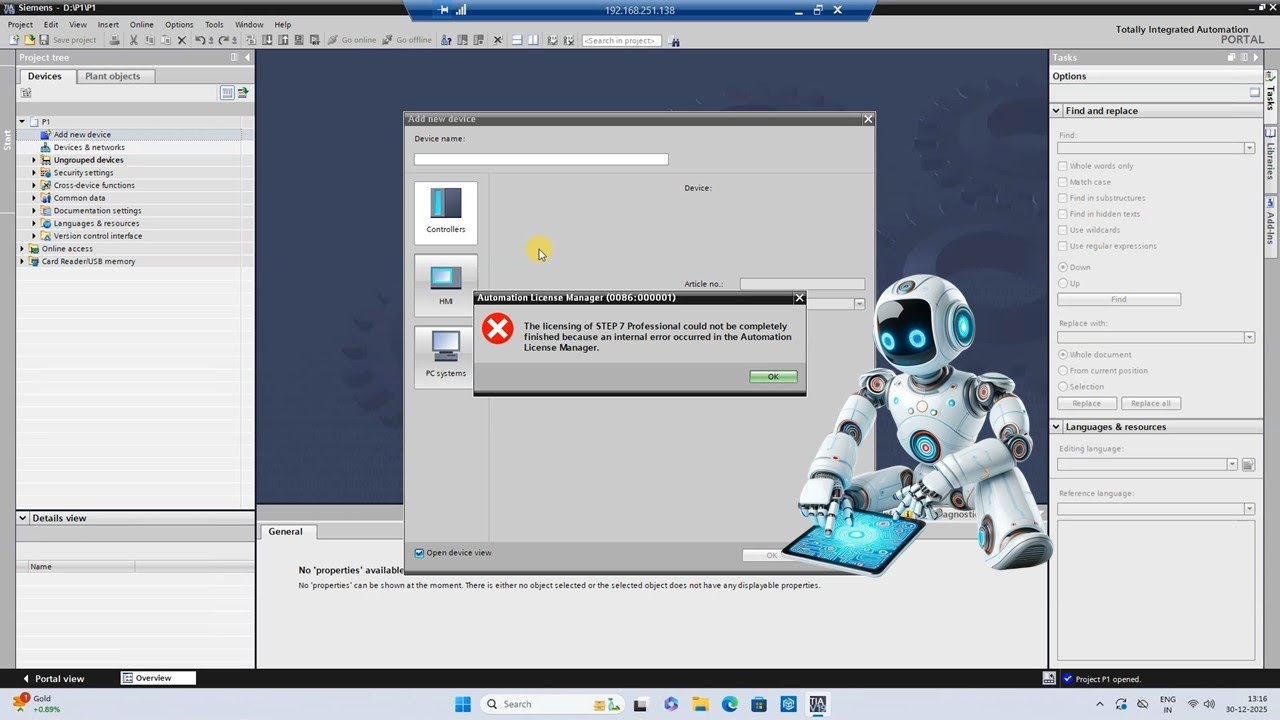This screenshot has height=720, width=1280.
Task: Expand the Common data node
Action: pos(33,198)
